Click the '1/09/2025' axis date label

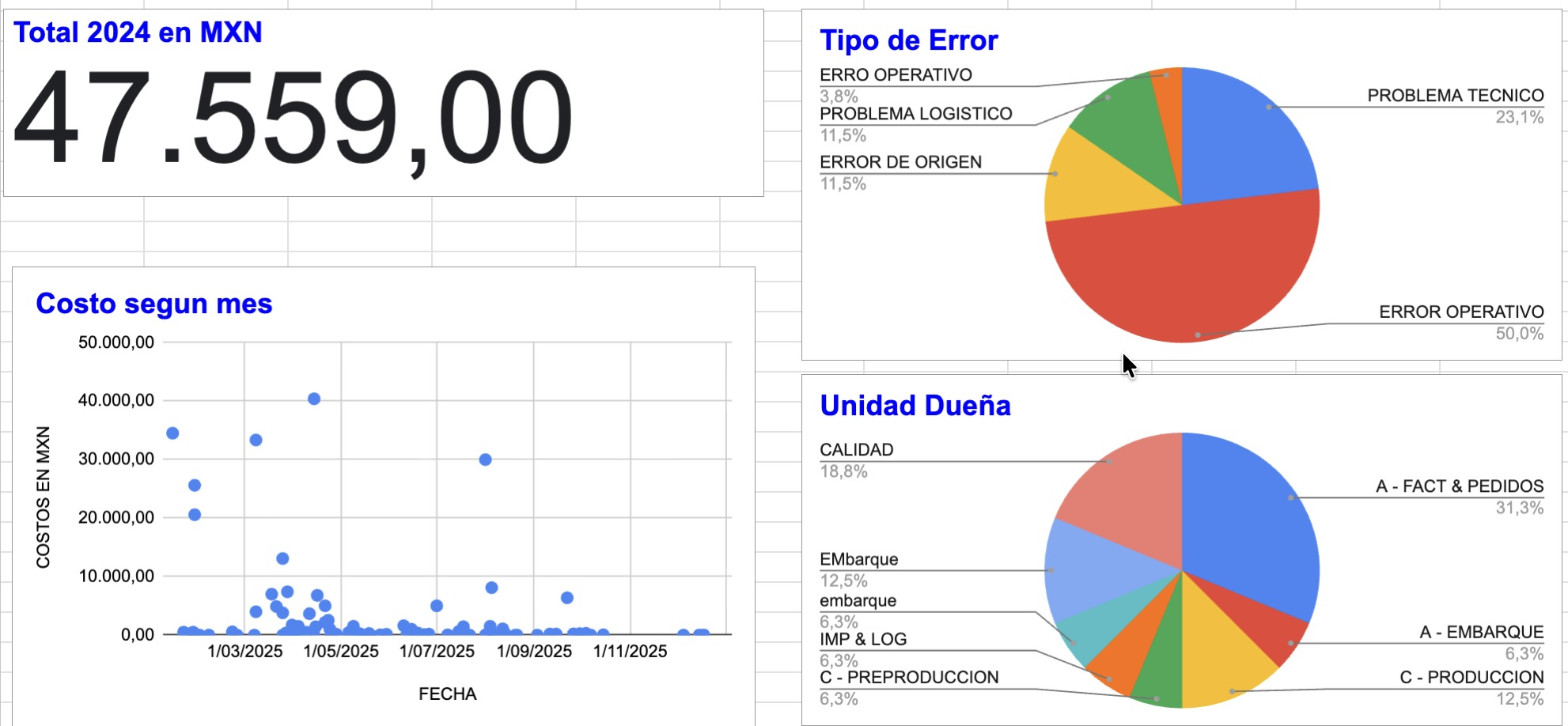(x=534, y=652)
